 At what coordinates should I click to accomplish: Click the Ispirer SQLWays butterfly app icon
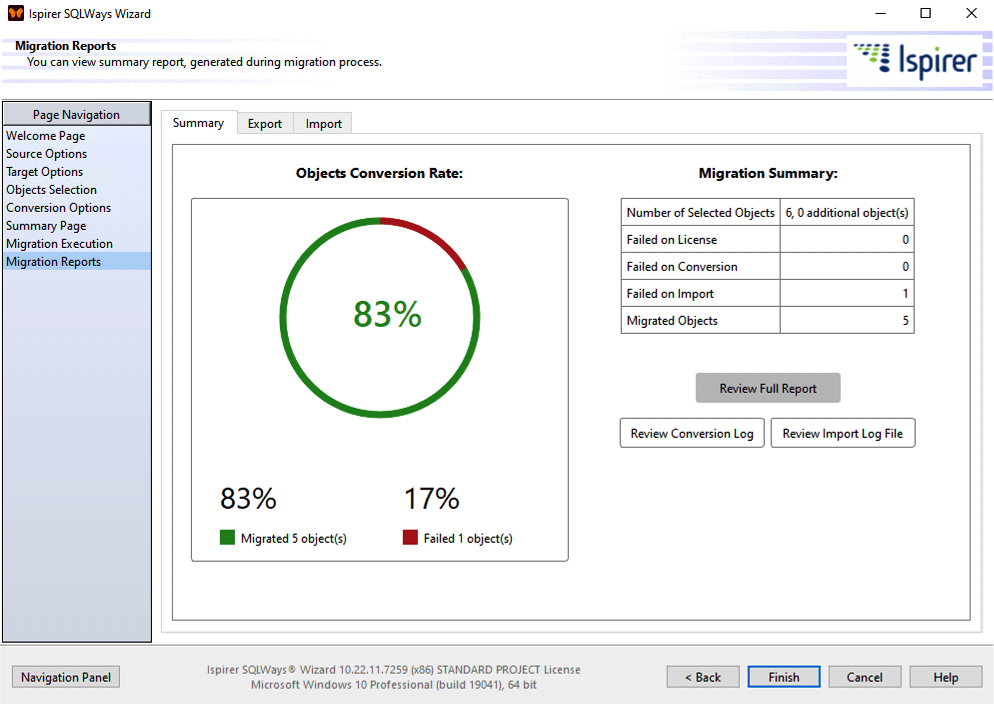click(16, 13)
